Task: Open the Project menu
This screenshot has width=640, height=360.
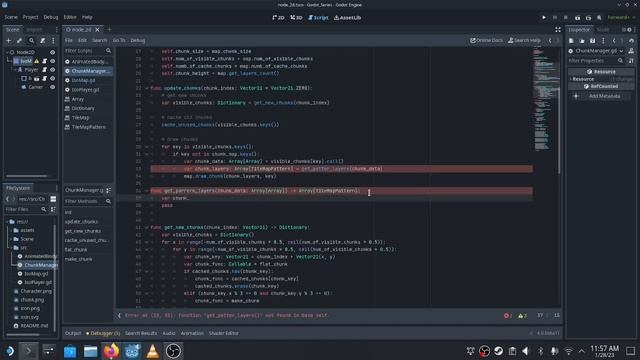Action: point(30,17)
